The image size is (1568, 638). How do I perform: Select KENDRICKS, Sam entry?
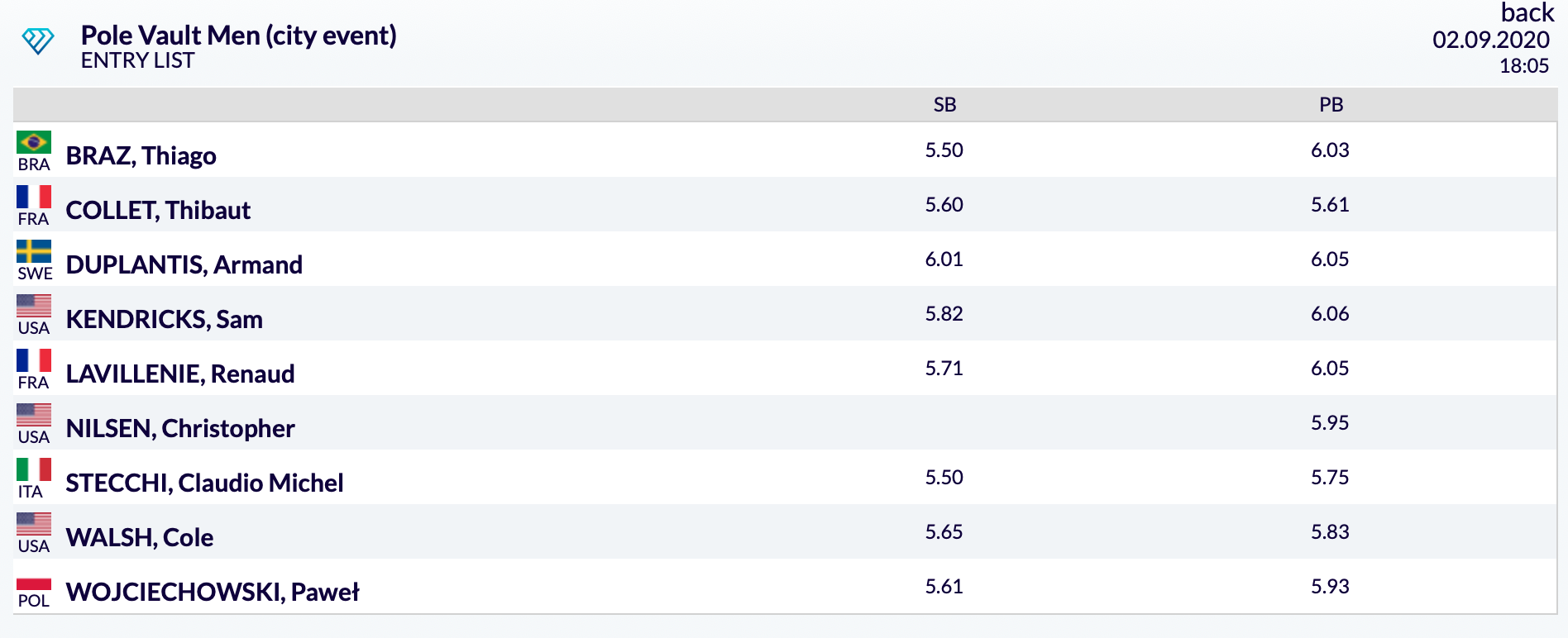click(x=165, y=319)
